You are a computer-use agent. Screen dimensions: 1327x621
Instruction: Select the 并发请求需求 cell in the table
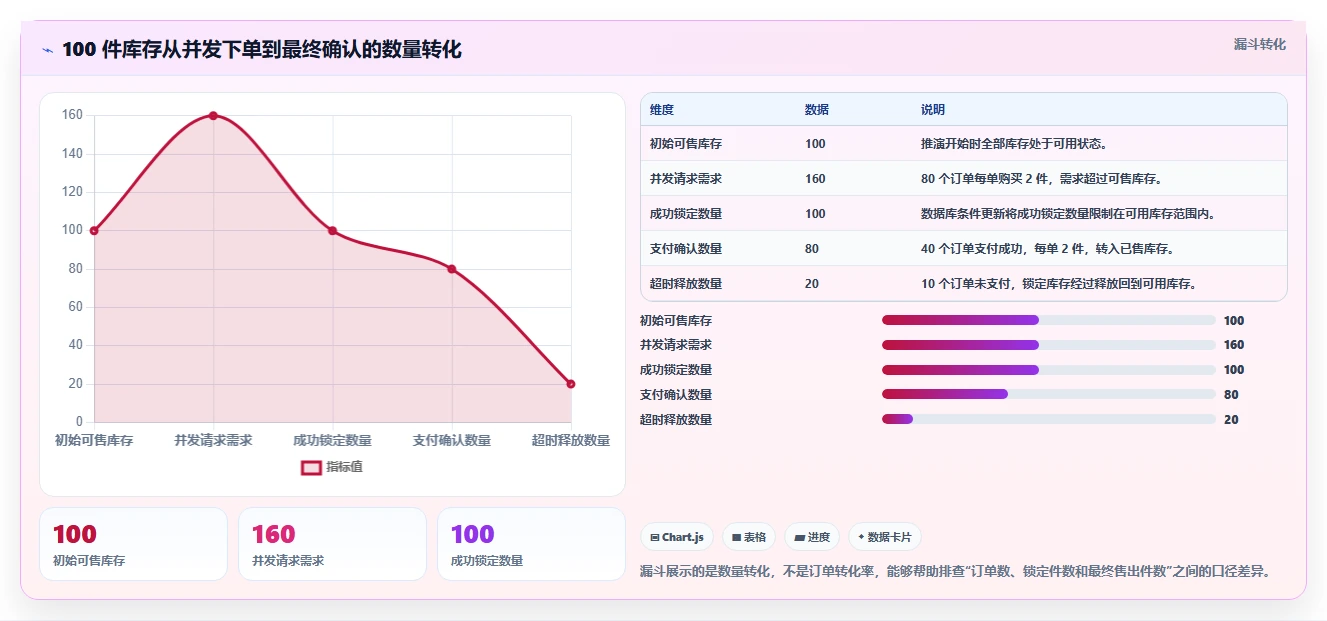point(686,179)
